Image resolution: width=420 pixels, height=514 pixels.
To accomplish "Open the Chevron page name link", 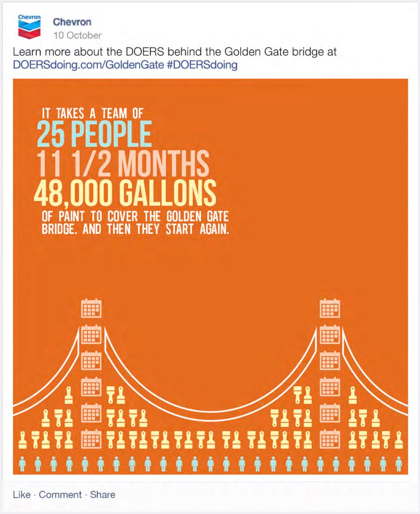I will coord(72,22).
